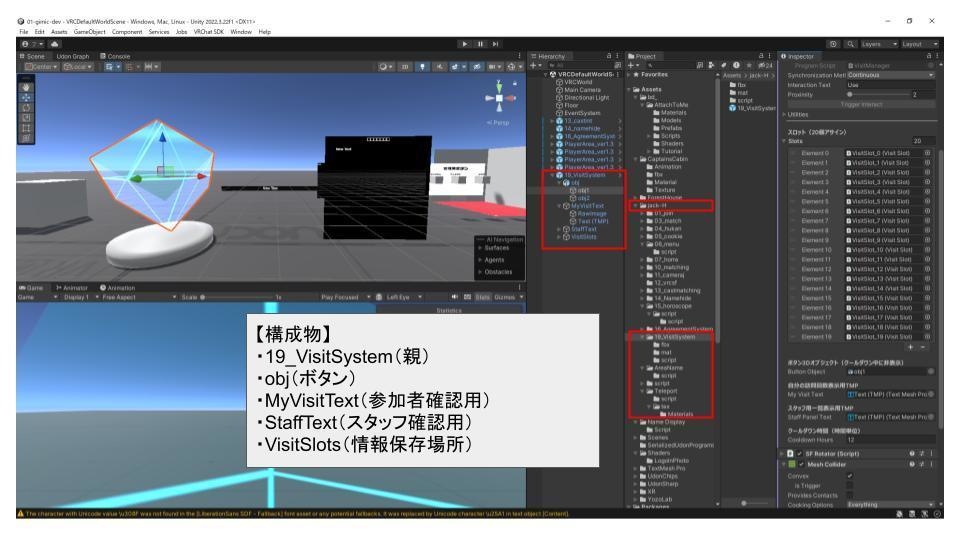Viewport: 960px width, 540px height.
Task: Toggle scene lighting lightbulb button
Action: point(422,67)
